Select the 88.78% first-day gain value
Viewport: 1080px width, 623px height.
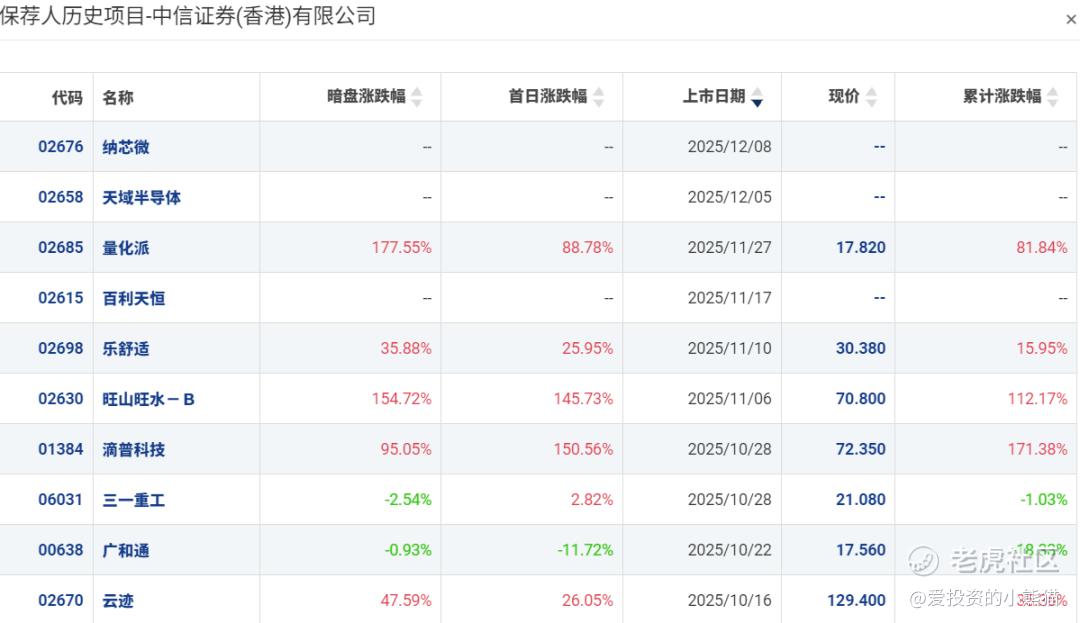(588, 247)
